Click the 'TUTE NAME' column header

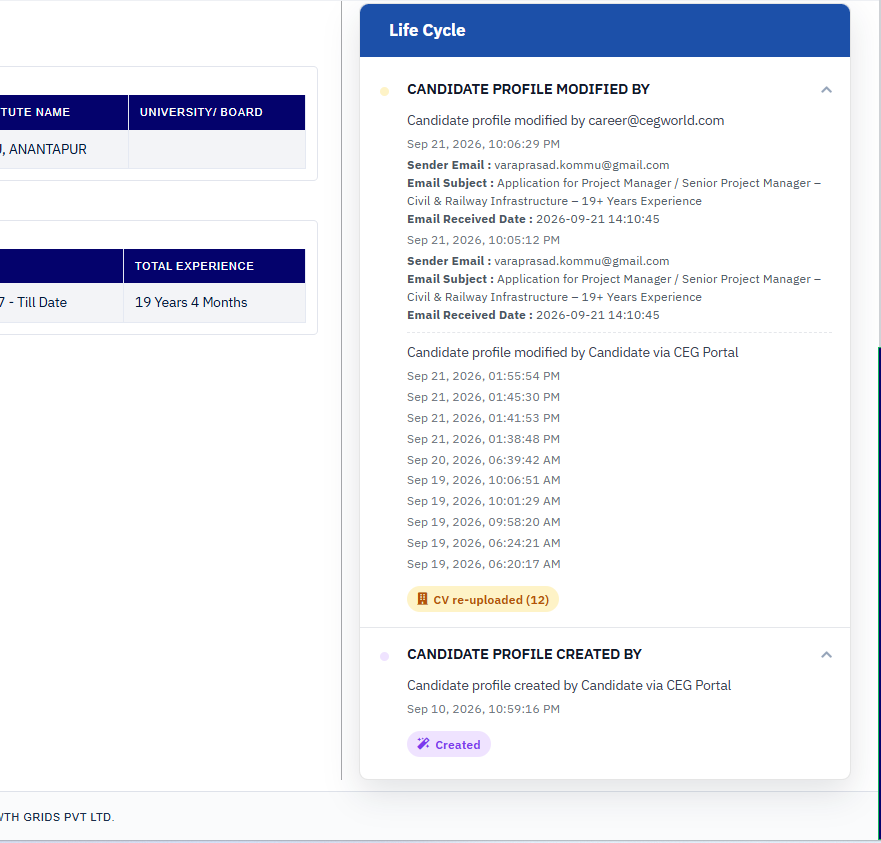pos(64,112)
